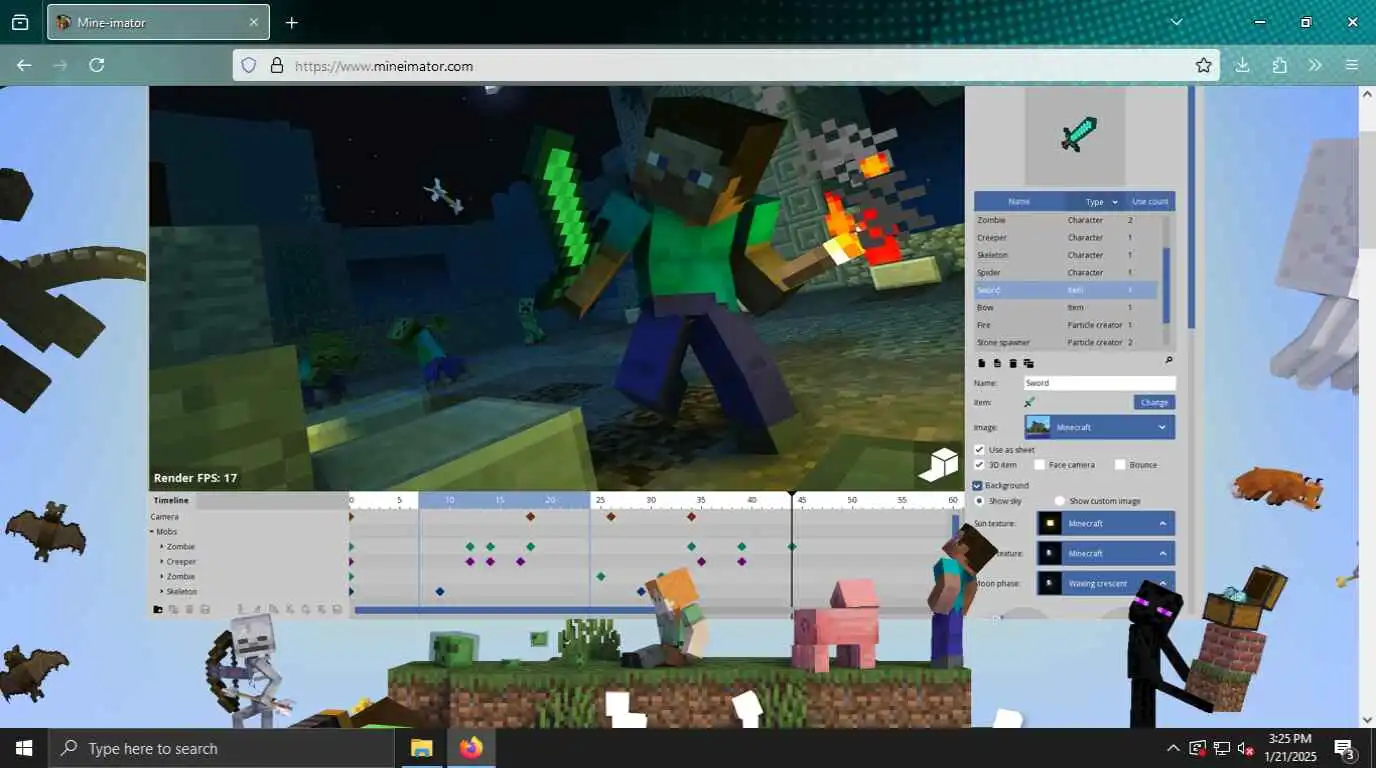This screenshot has height=768, width=1376.
Task: Open Firefox View from the tab bar
Action: click(x=20, y=22)
